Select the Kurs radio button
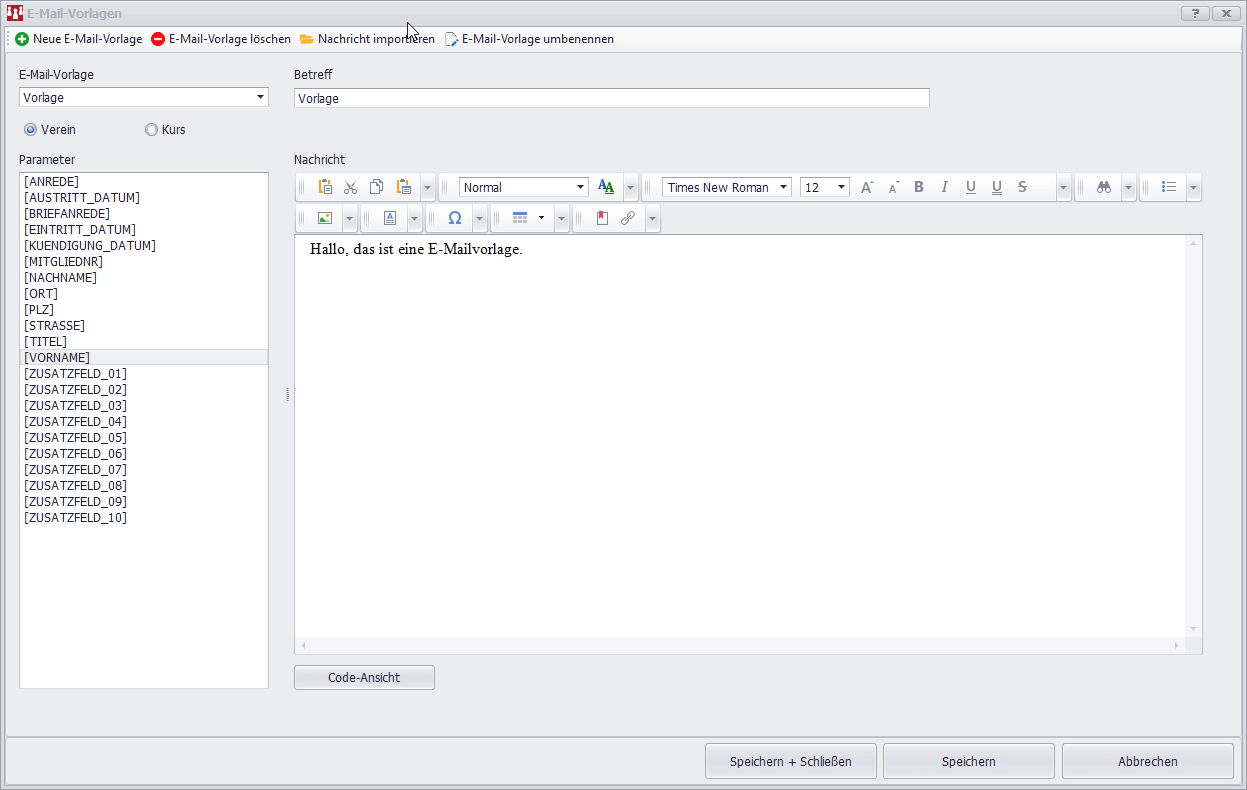This screenshot has width=1247, height=790. pos(152,129)
